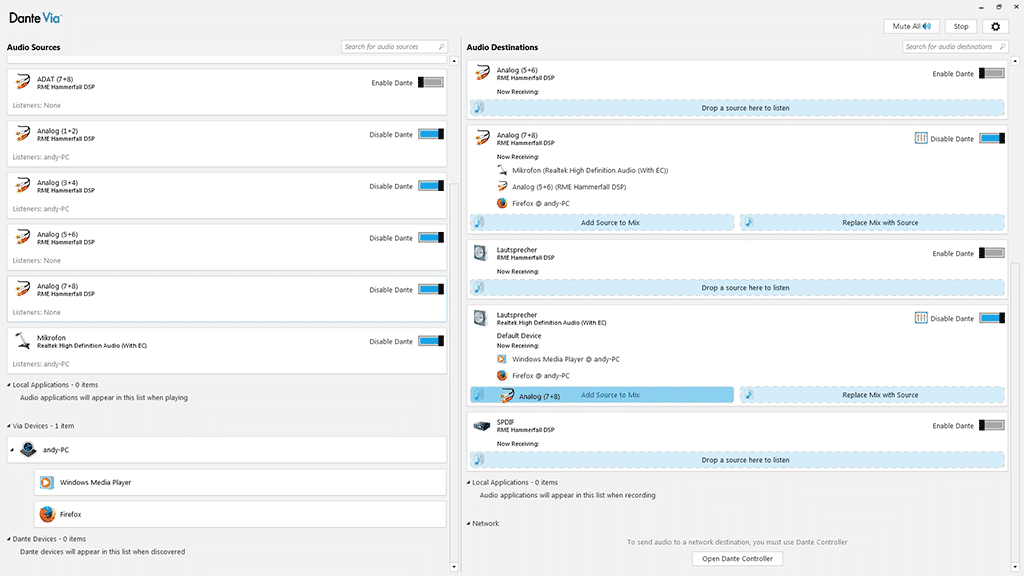Click the Mikrofon source microphone icon

coord(23,342)
